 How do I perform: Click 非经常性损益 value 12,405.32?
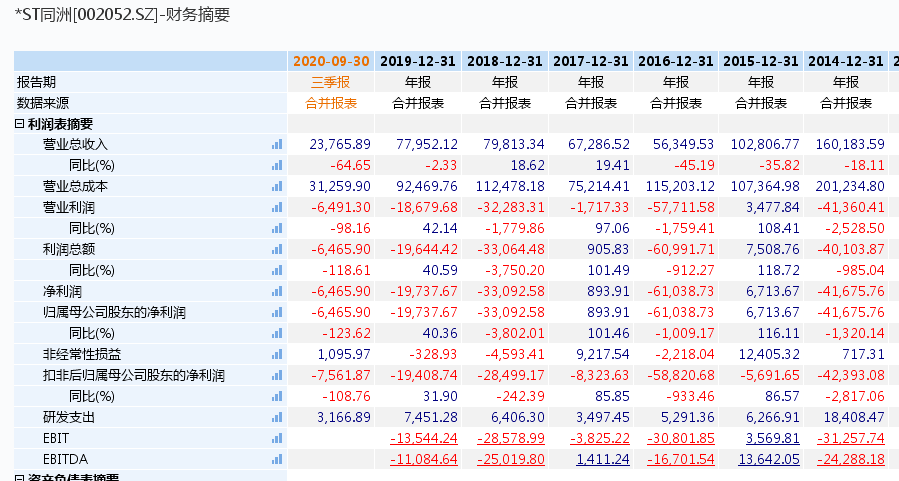[x=769, y=354]
